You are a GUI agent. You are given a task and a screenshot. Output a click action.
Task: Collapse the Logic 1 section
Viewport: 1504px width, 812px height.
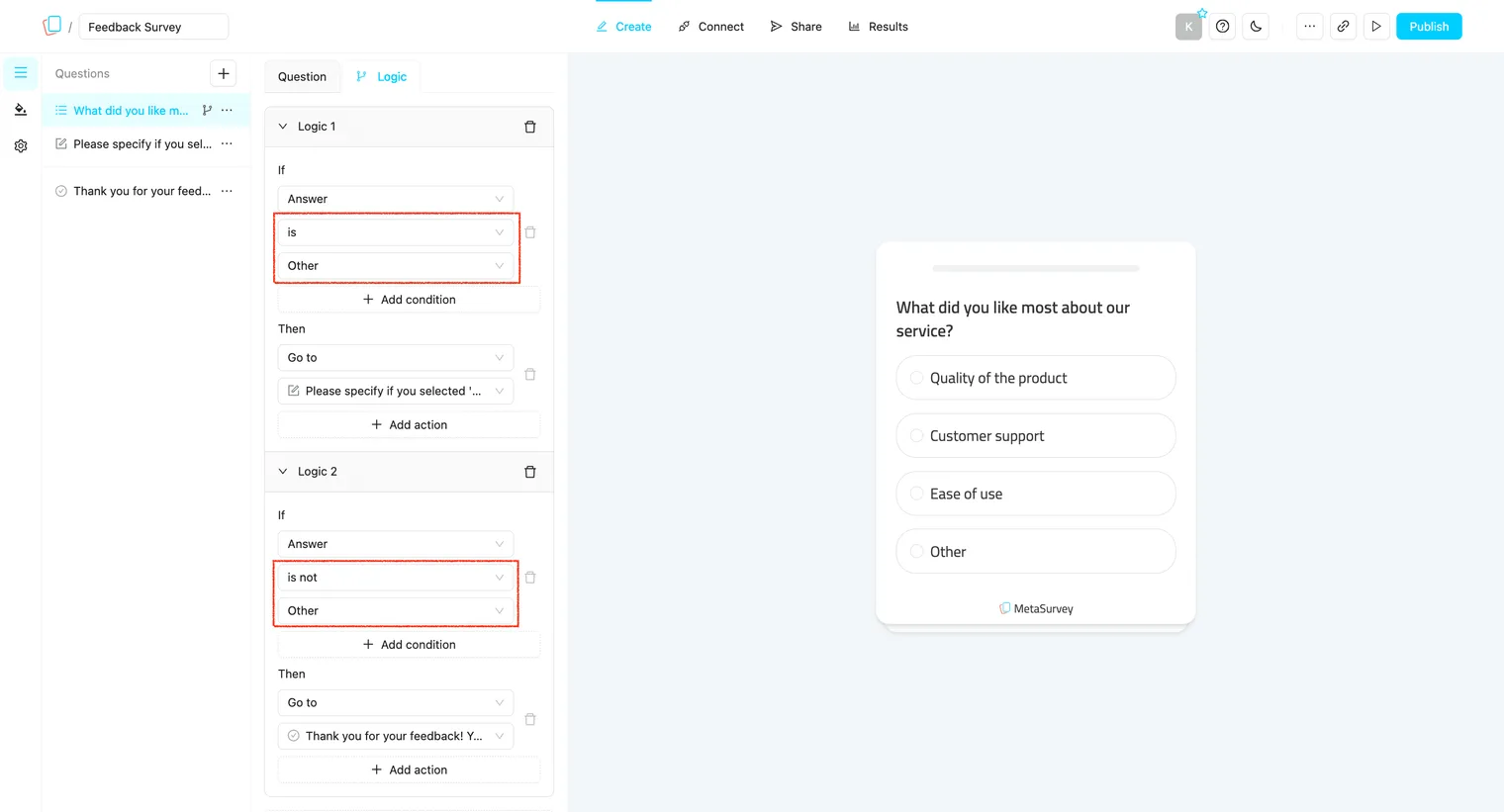click(x=283, y=127)
